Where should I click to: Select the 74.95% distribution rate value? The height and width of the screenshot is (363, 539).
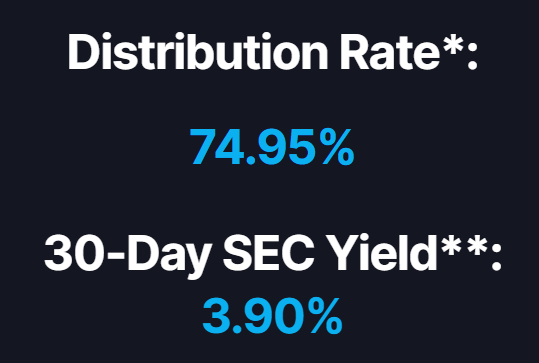pos(272,146)
